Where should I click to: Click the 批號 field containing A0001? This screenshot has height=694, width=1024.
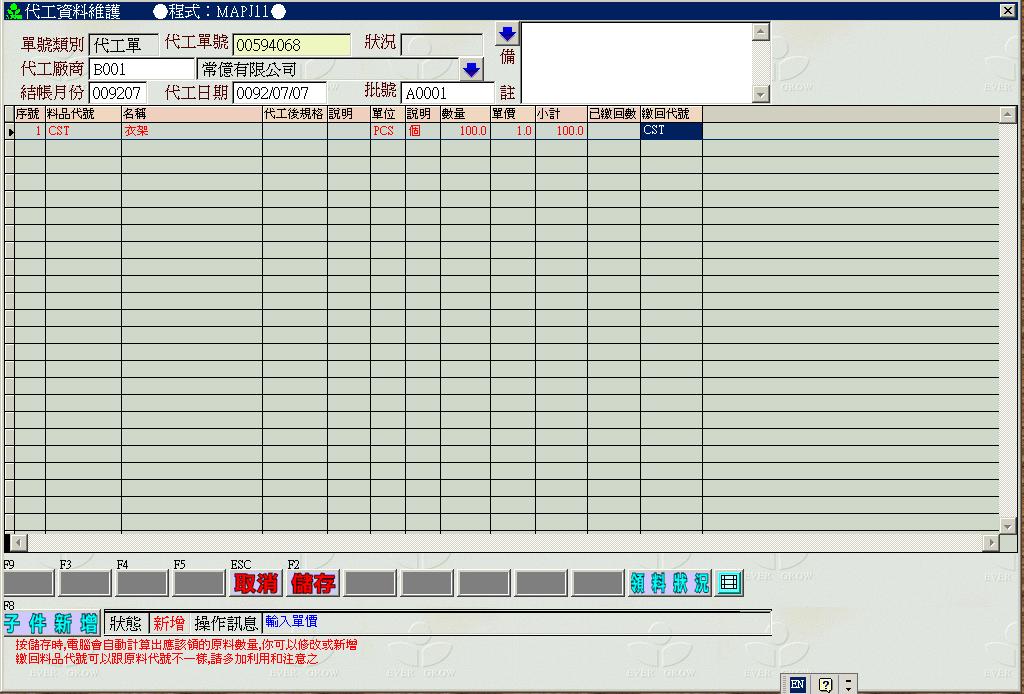pos(447,93)
